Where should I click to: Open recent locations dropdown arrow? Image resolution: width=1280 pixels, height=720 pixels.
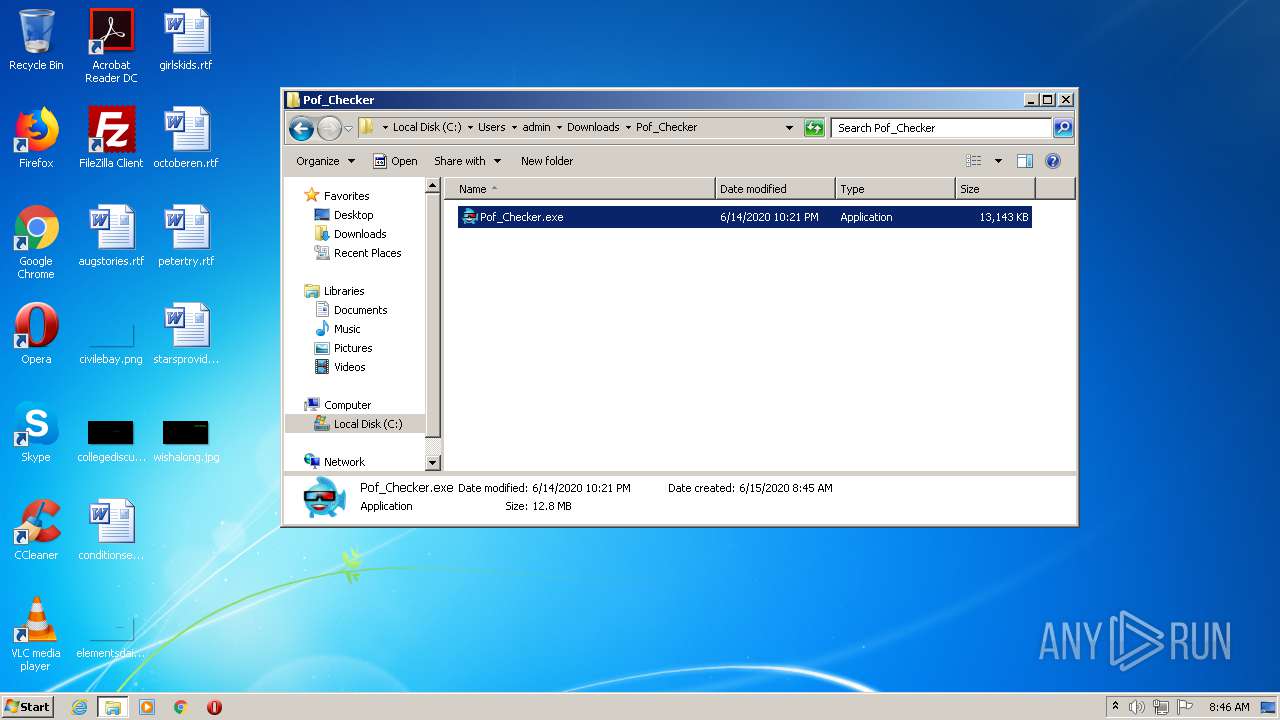348,128
